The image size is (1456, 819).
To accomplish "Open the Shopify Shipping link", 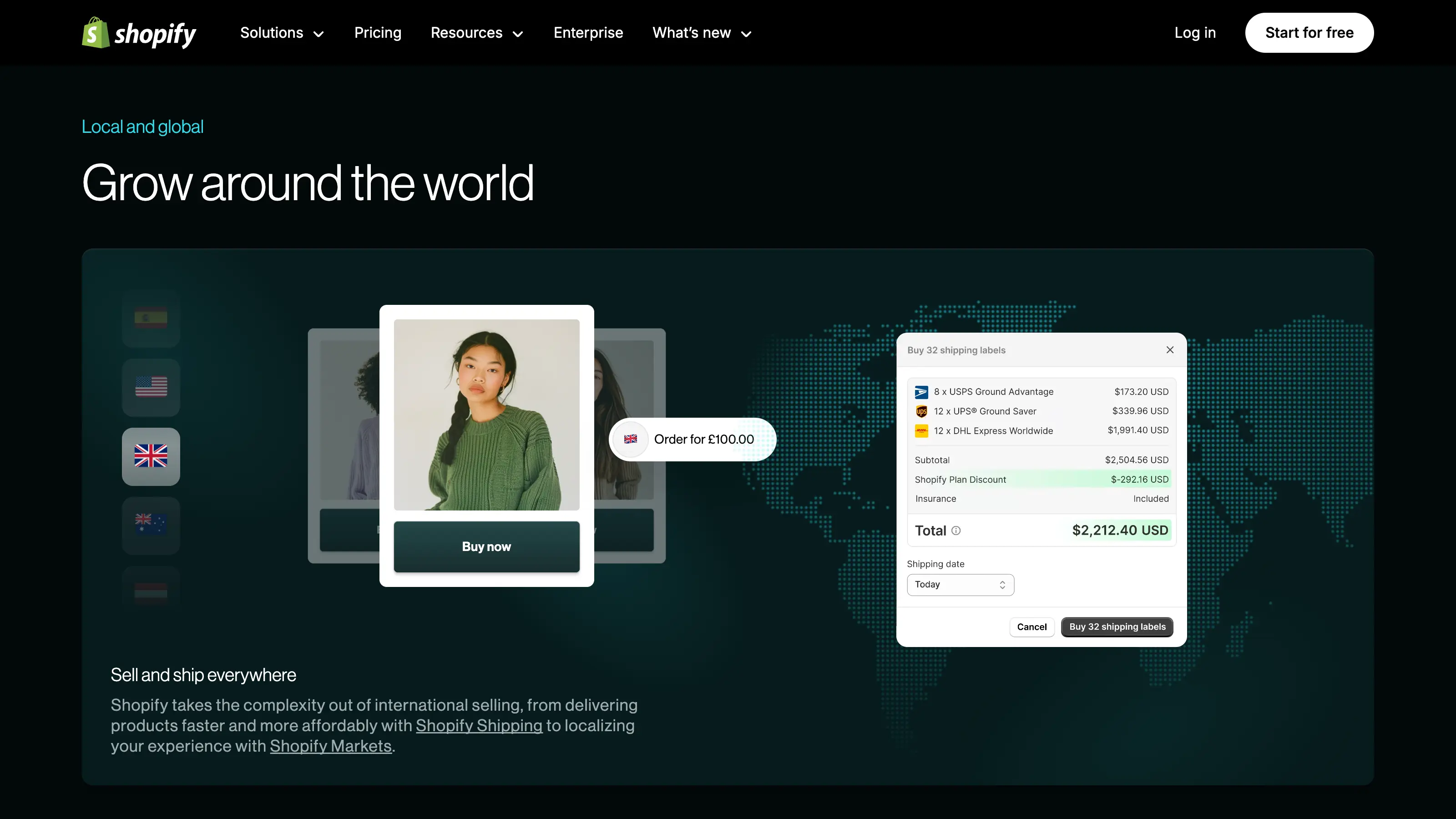I will [x=479, y=726].
